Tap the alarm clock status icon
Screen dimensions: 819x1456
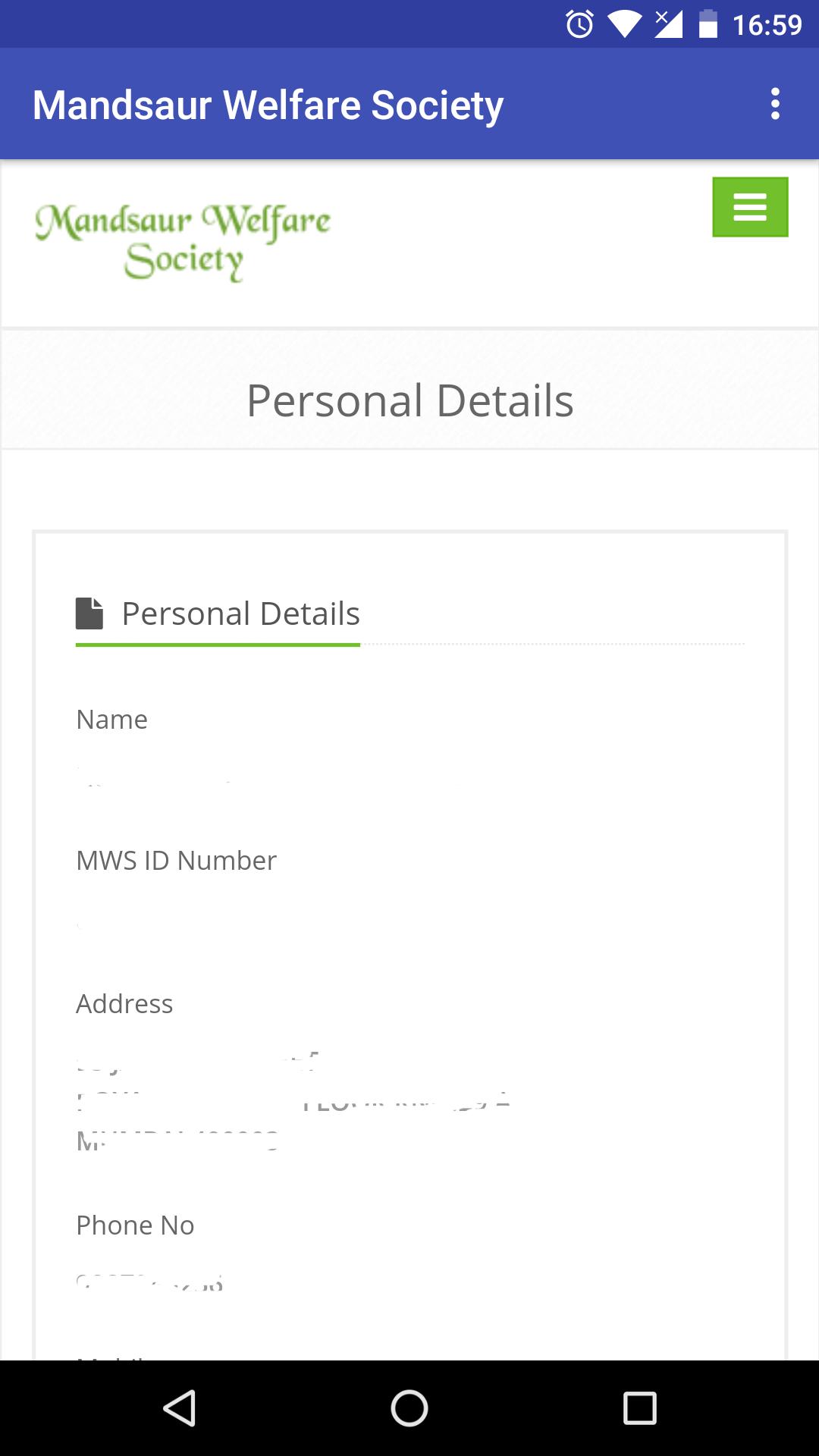580,24
